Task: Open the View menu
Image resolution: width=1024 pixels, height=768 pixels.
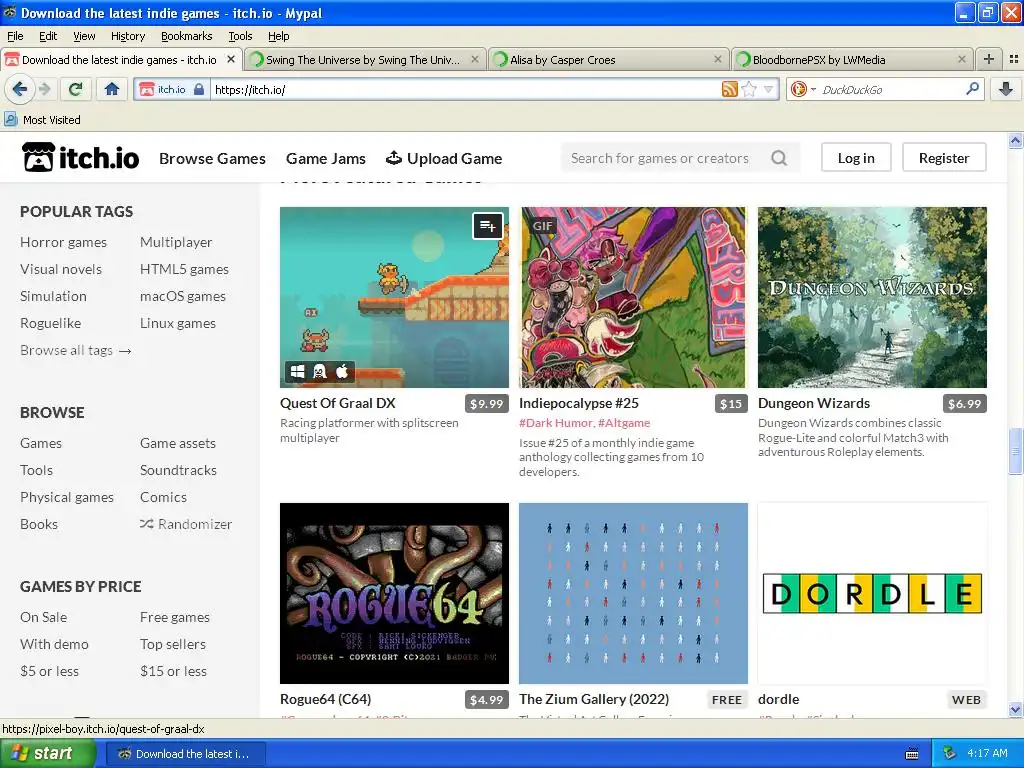Action: coord(84,36)
